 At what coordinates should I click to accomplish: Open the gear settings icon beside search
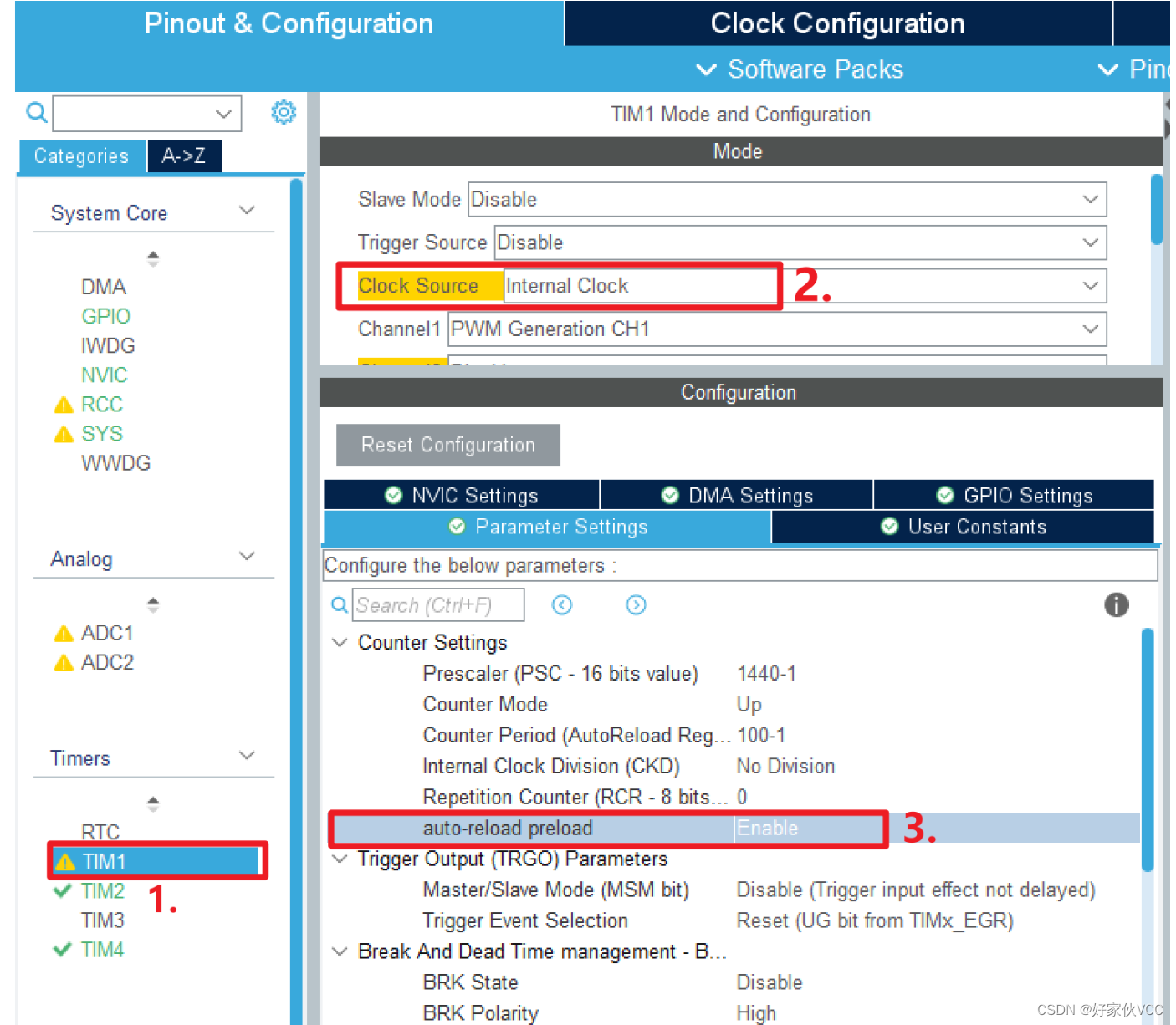pos(284,112)
